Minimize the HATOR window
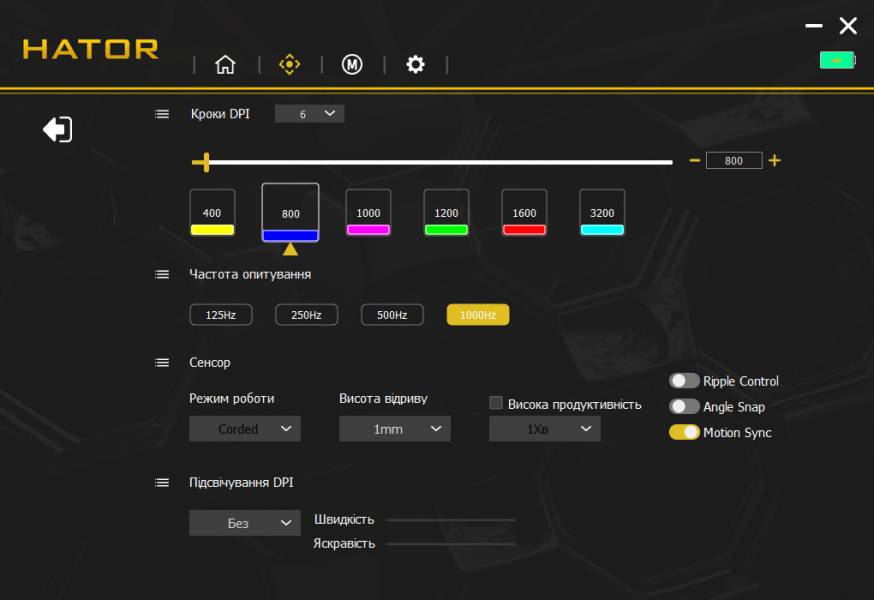The image size is (874, 600). pyautogui.click(x=814, y=26)
